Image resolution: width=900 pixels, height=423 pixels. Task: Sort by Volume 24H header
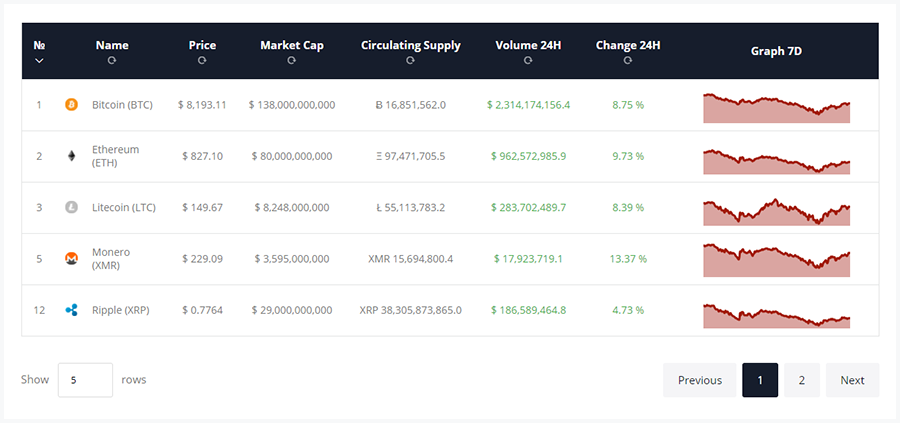(528, 45)
